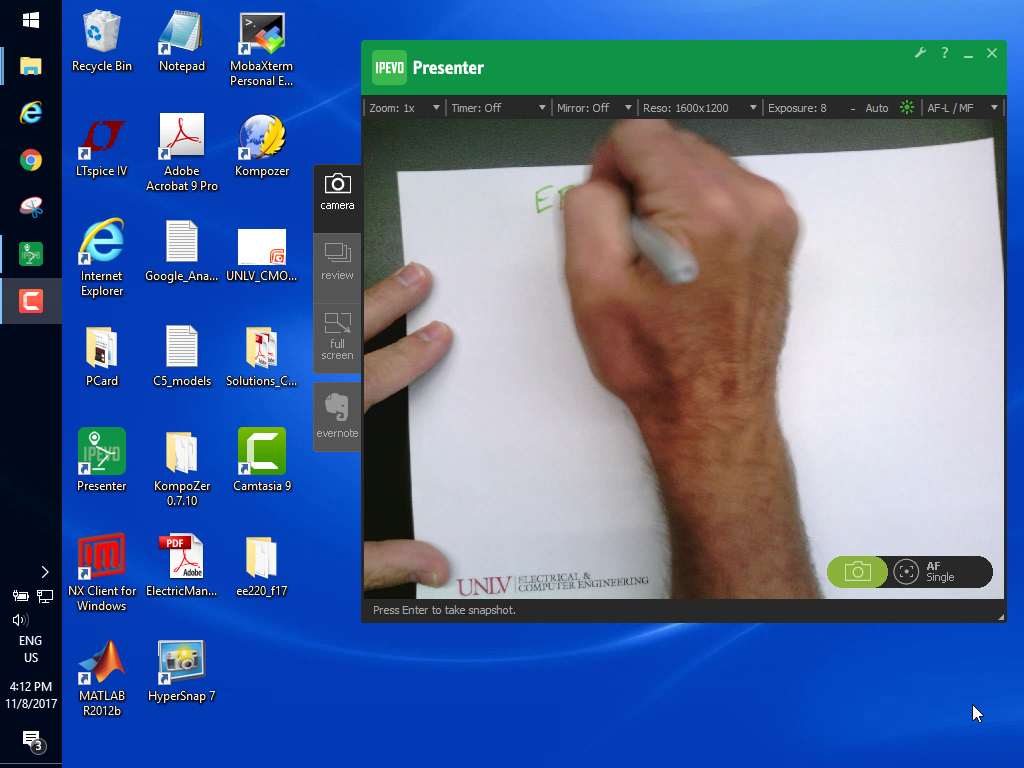Decrease exposure with the minus button
1024x768 pixels.
point(852,108)
